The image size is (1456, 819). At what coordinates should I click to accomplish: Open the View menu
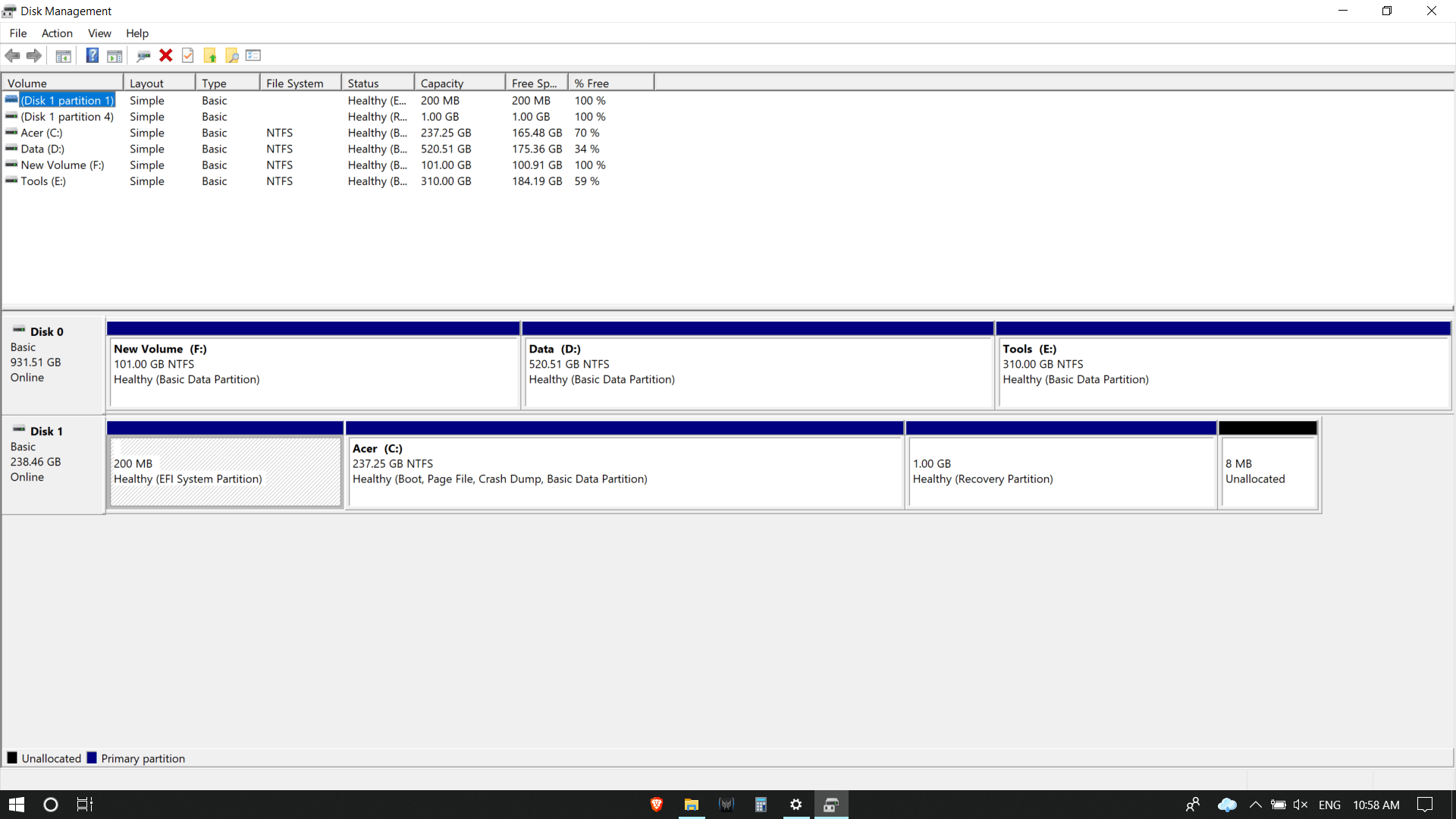tap(99, 33)
